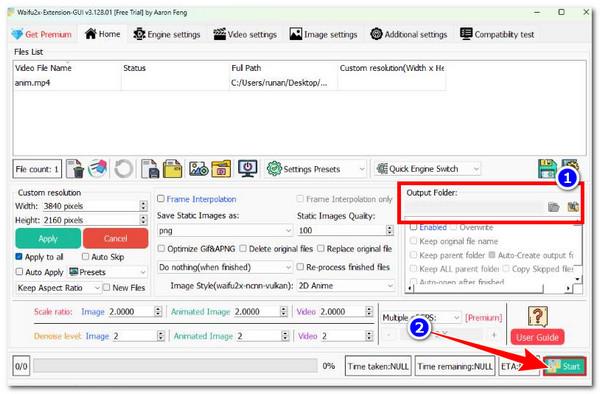The height and width of the screenshot is (394, 600).
Task: Click the question mark user guide icon
Action: [538, 316]
